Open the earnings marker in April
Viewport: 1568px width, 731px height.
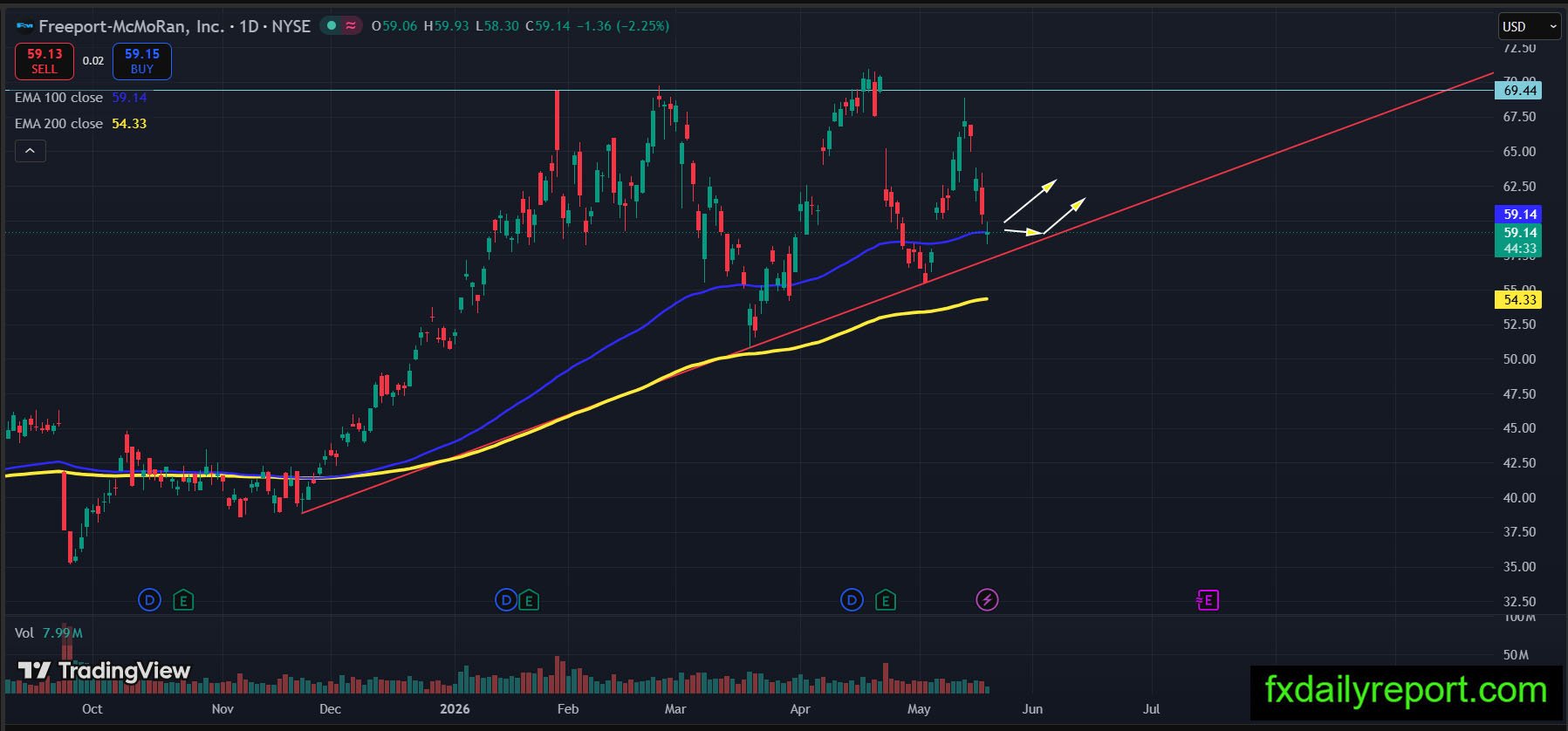click(886, 600)
